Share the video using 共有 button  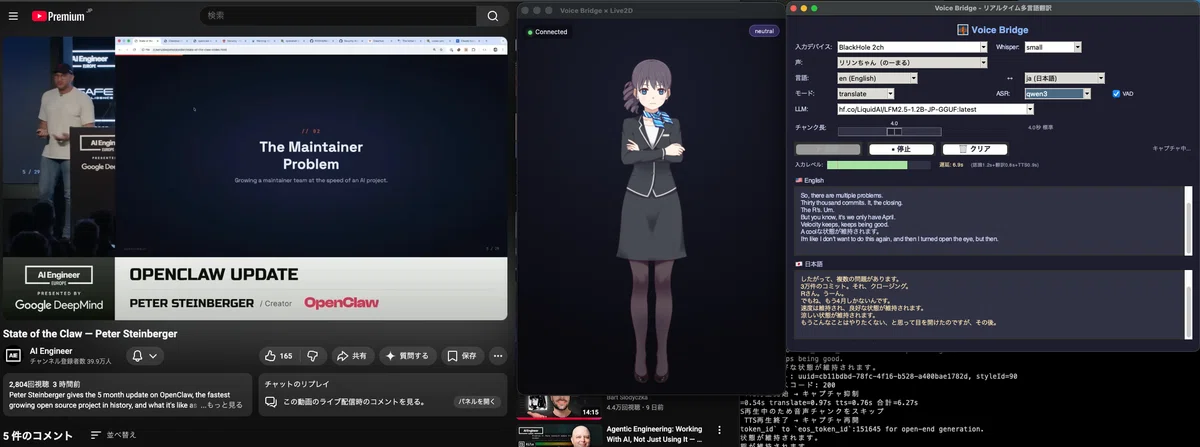pyautogui.click(x=352, y=355)
